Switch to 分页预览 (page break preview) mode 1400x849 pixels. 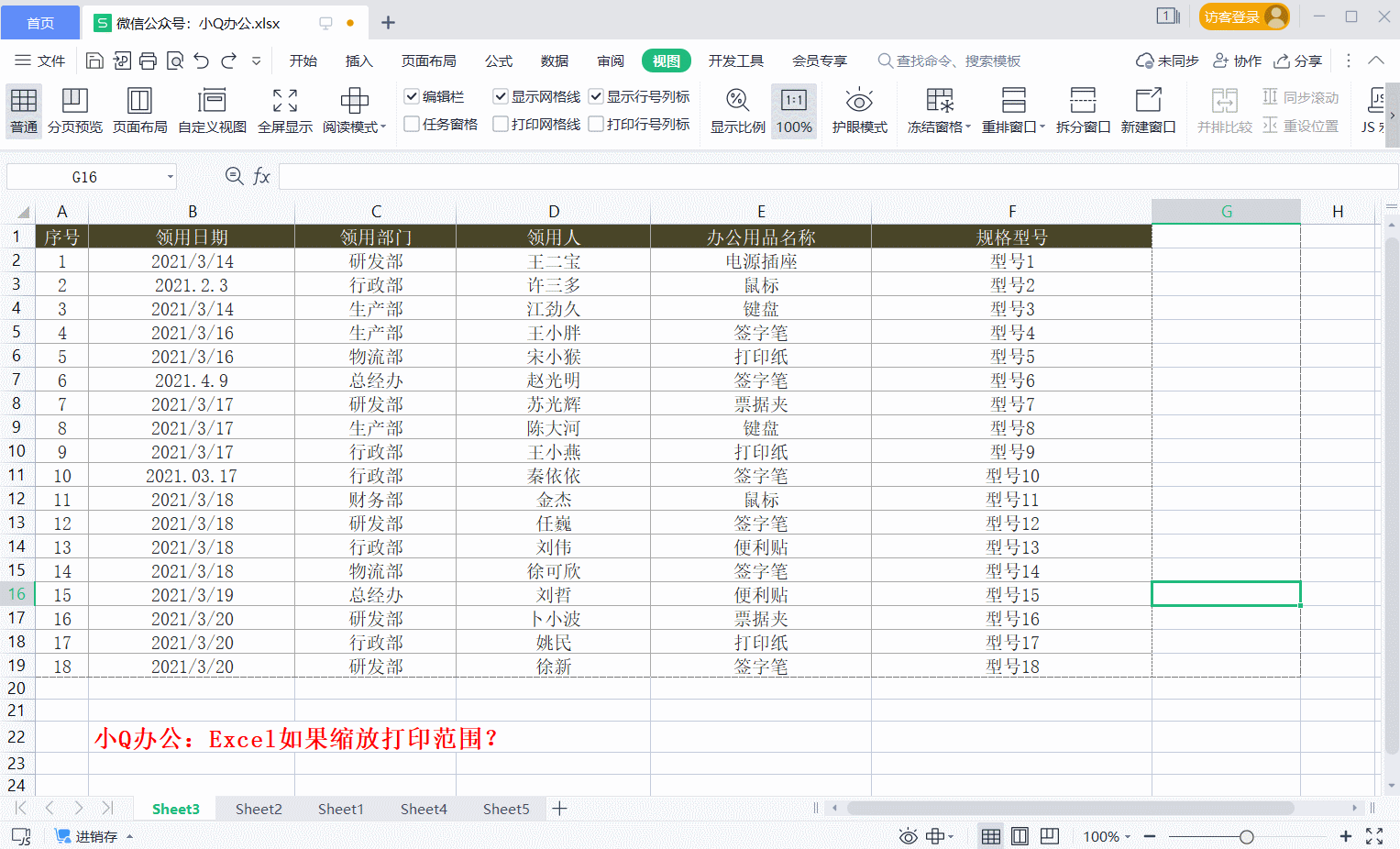(74, 108)
